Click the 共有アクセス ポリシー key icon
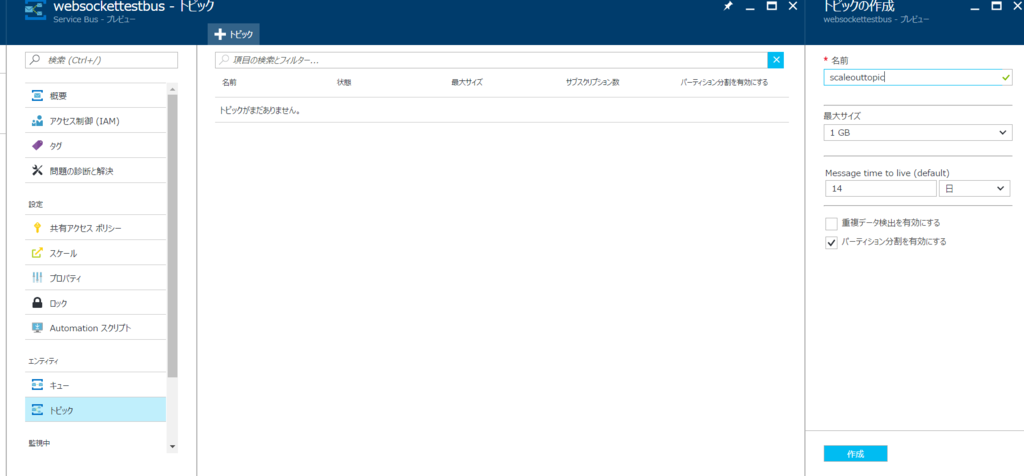 (37, 228)
